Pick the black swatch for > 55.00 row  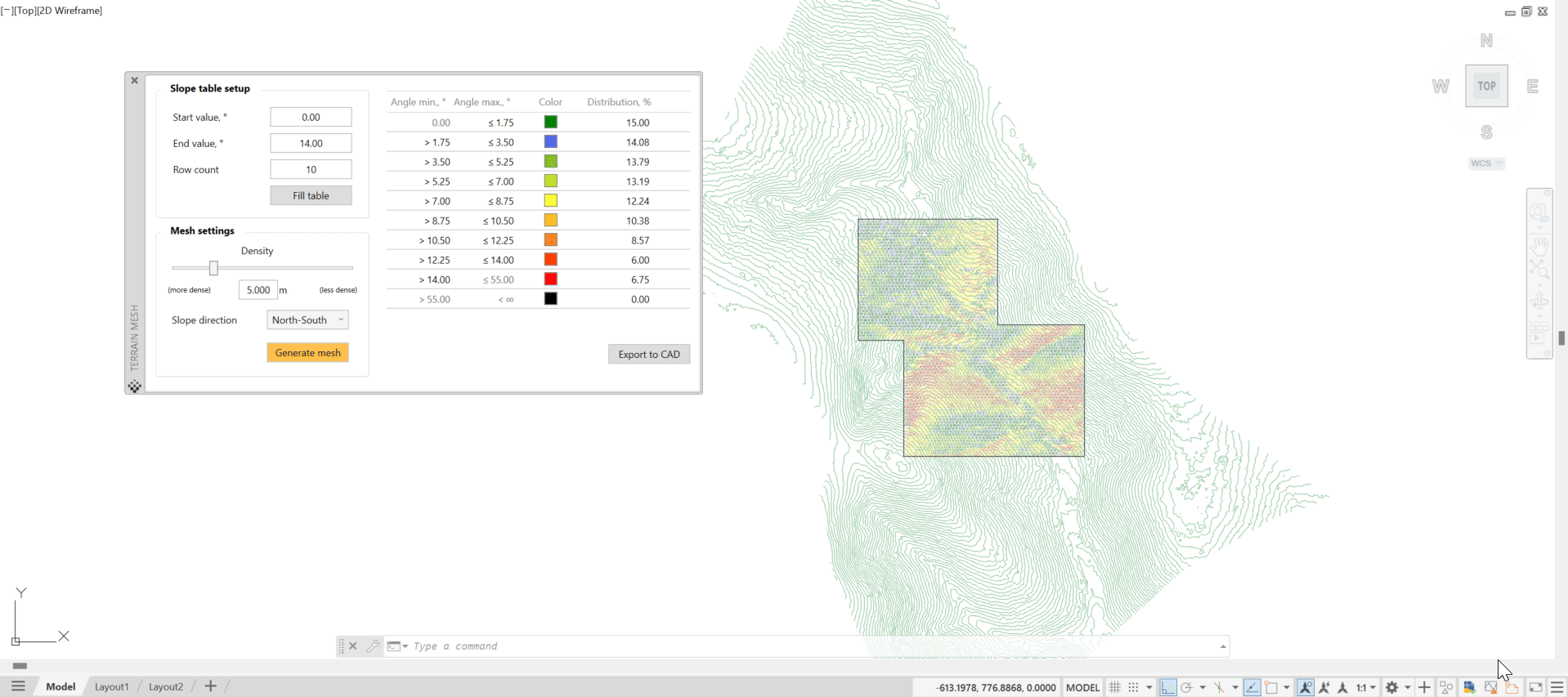tap(551, 298)
